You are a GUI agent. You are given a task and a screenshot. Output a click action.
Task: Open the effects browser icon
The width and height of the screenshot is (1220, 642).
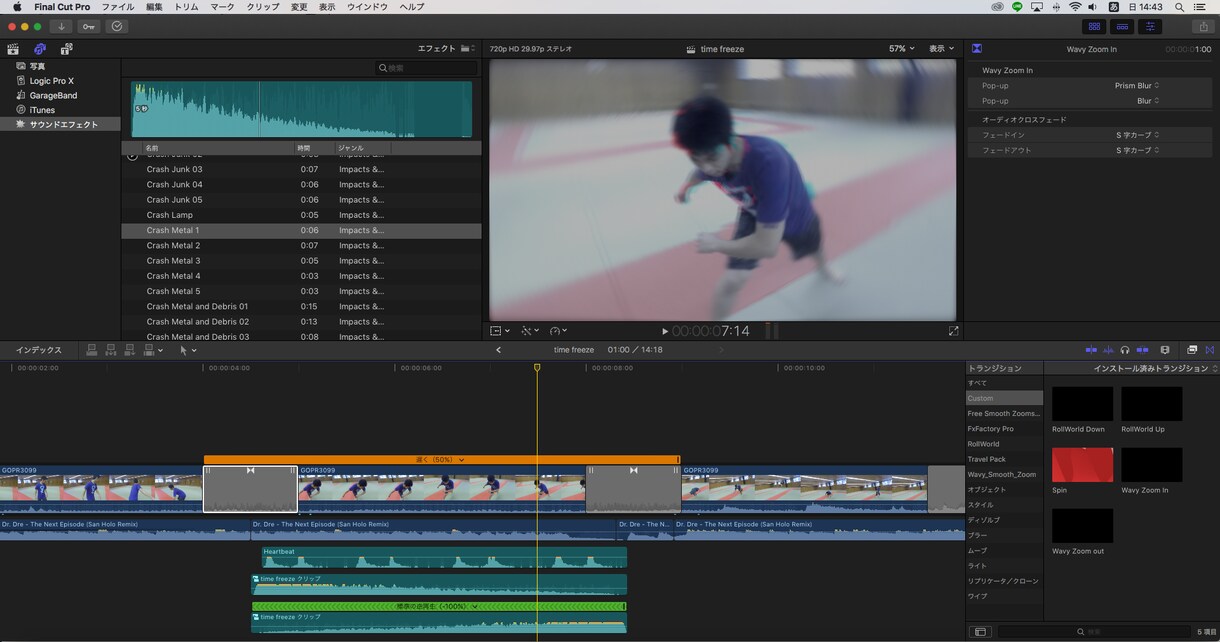point(1192,350)
